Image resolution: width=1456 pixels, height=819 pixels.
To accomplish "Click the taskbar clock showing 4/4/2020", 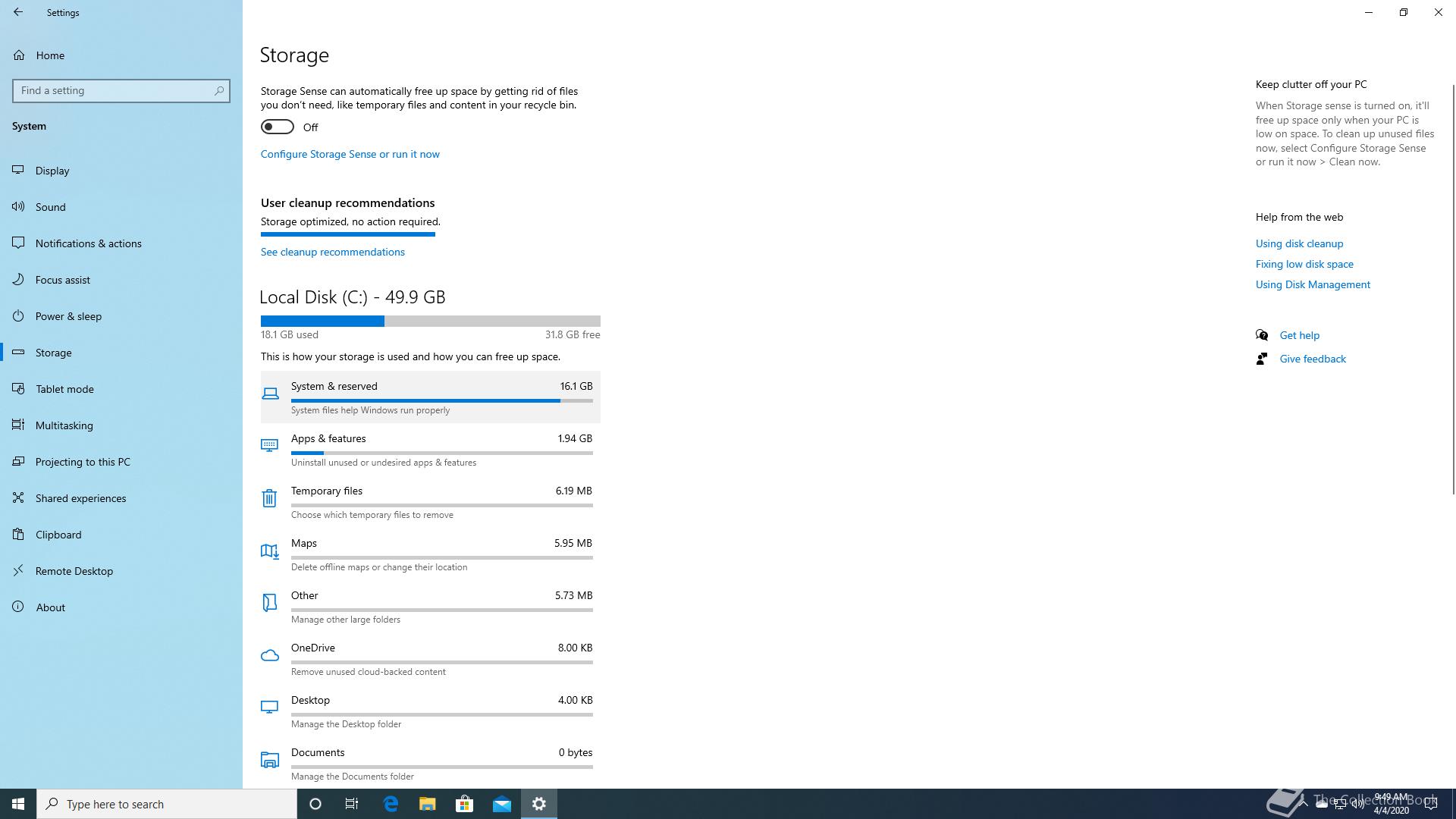I will pyautogui.click(x=1391, y=804).
